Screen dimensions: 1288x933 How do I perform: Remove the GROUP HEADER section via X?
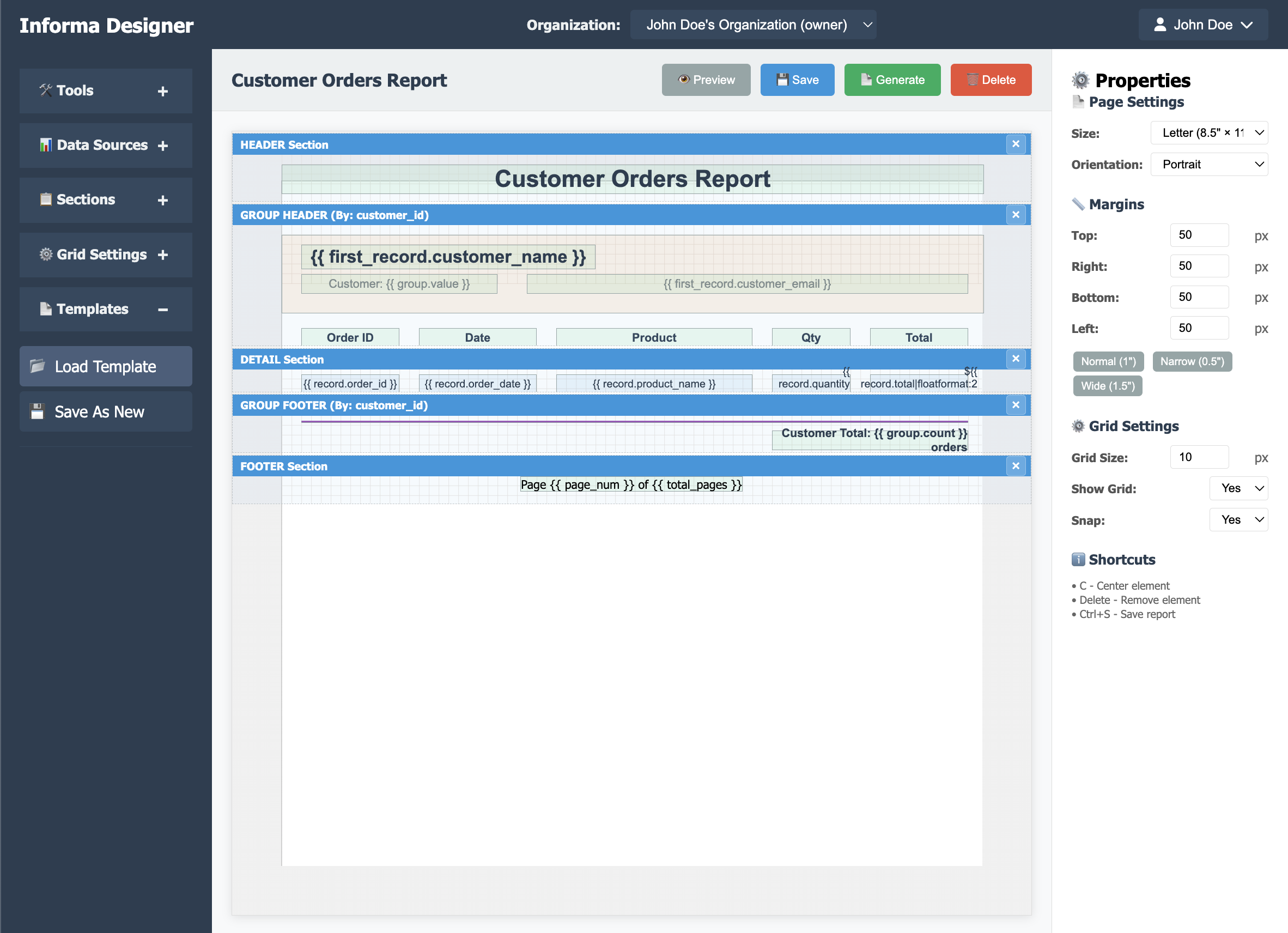[1016, 215]
